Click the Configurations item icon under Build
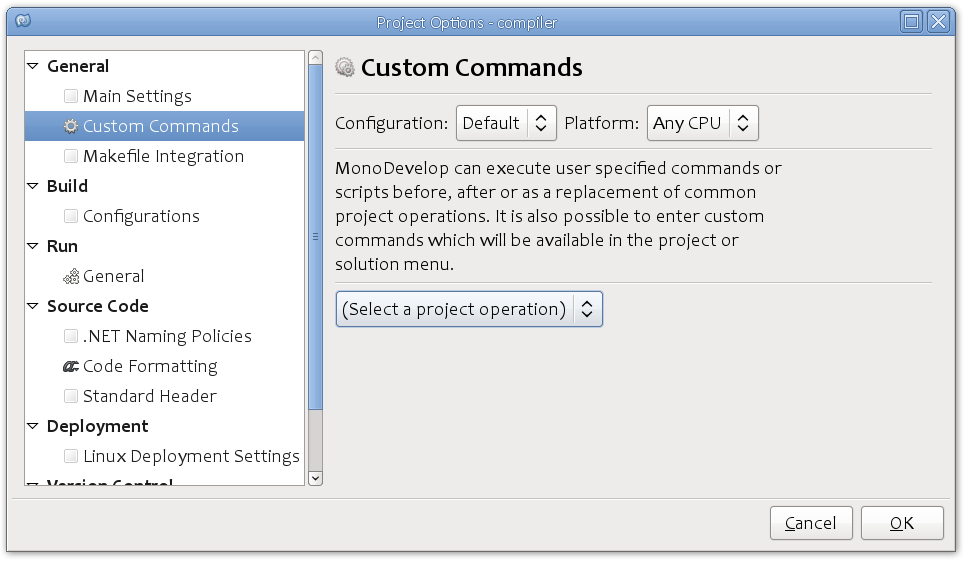 point(71,216)
